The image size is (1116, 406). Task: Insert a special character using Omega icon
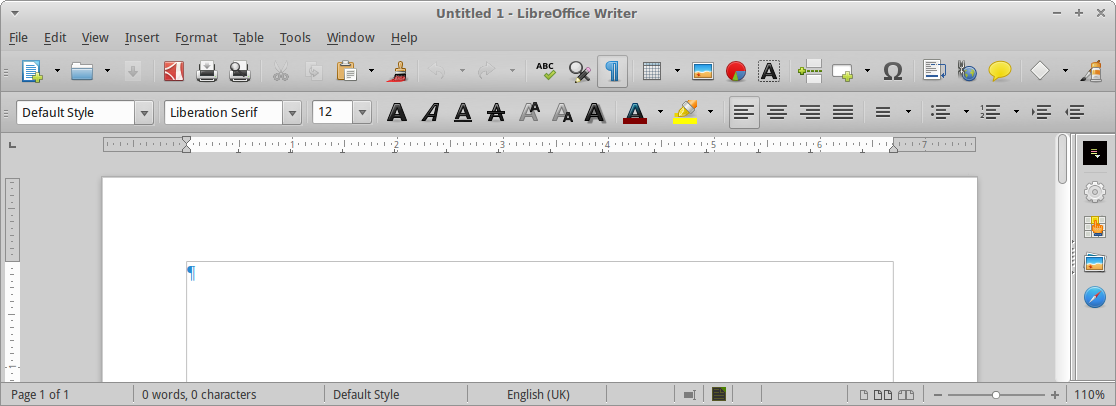point(893,71)
